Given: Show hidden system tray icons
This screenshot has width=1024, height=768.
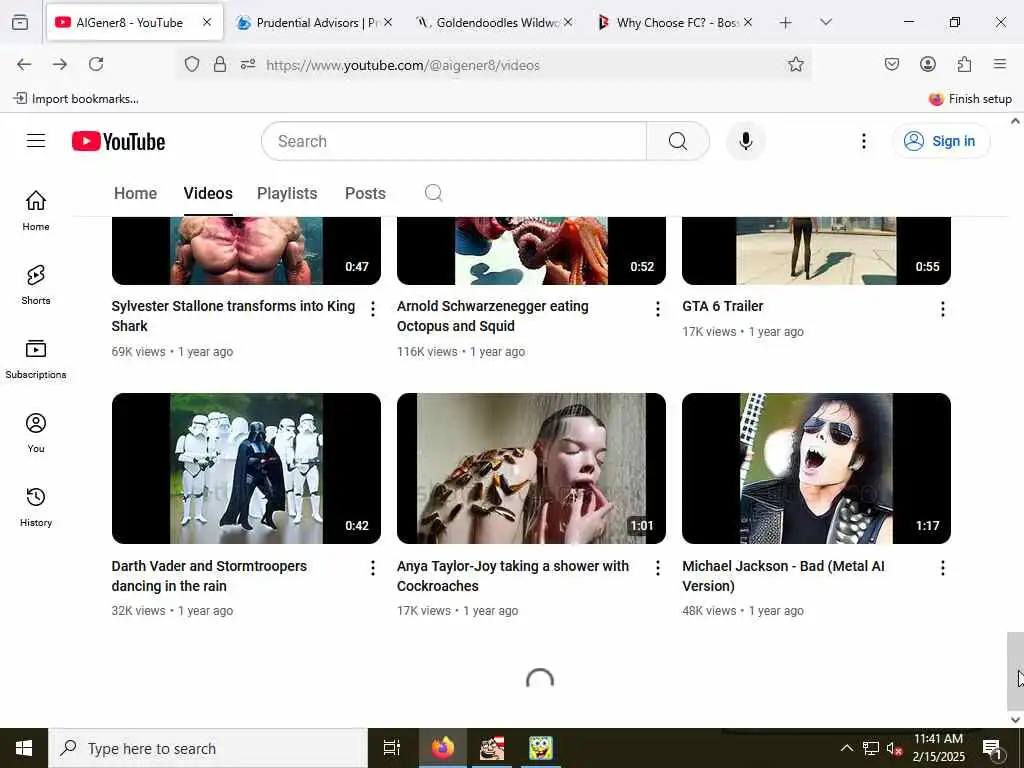Looking at the screenshot, I should (x=846, y=748).
